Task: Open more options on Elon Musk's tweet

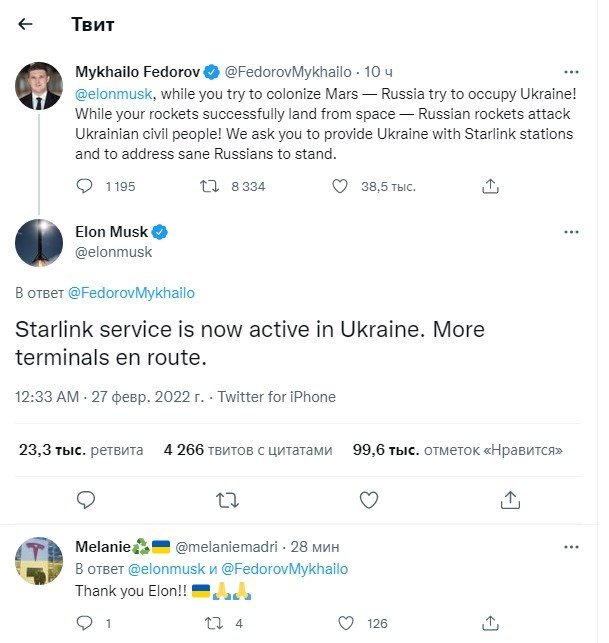Action: pos(571,232)
